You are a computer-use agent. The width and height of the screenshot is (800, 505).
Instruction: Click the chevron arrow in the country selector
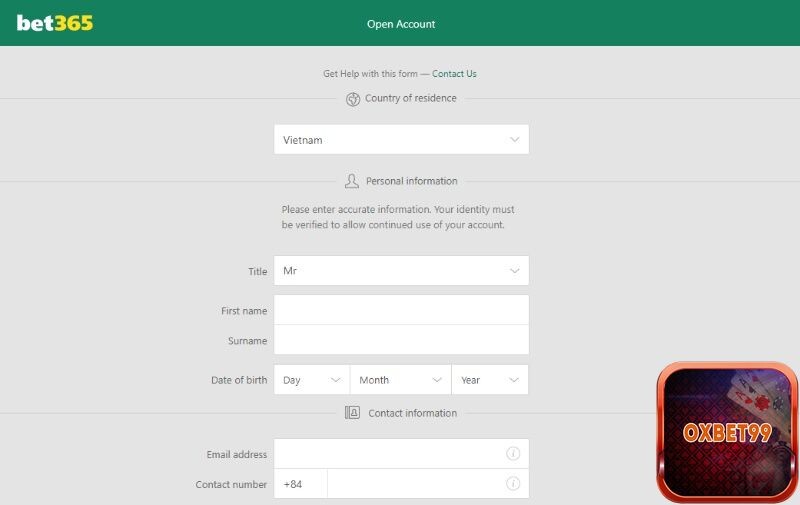click(514, 140)
